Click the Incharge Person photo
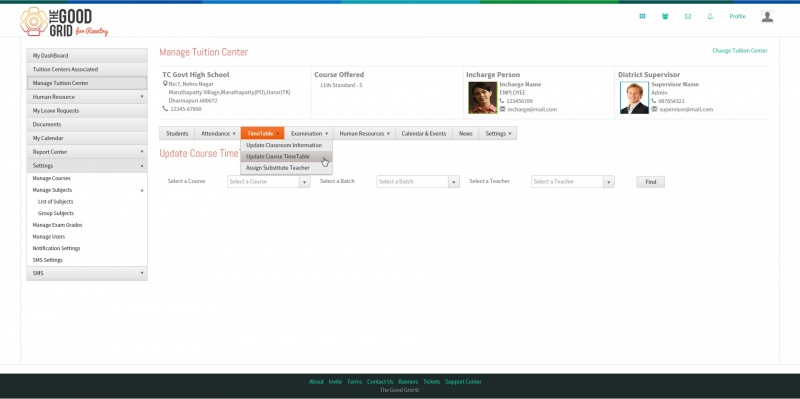 pos(482,97)
